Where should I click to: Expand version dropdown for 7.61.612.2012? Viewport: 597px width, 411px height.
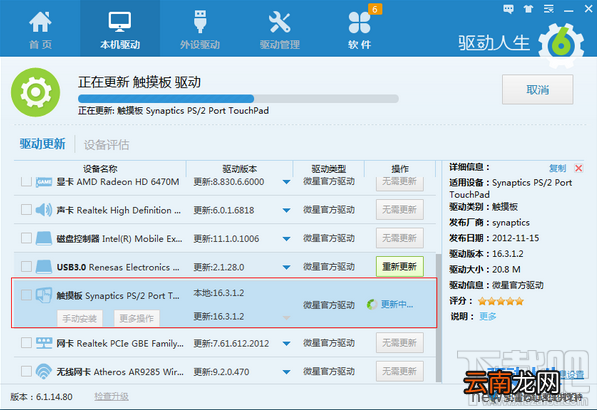(x=287, y=344)
